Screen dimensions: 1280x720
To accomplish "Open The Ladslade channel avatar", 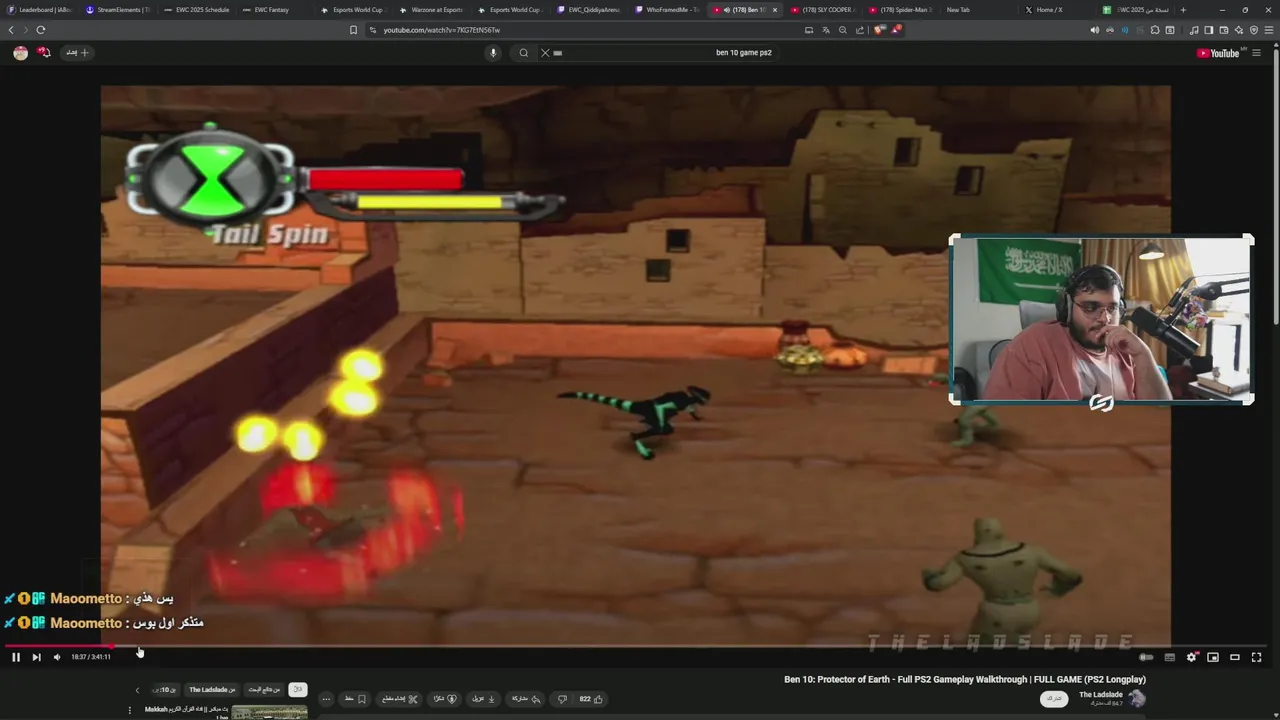I will tap(1136, 698).
